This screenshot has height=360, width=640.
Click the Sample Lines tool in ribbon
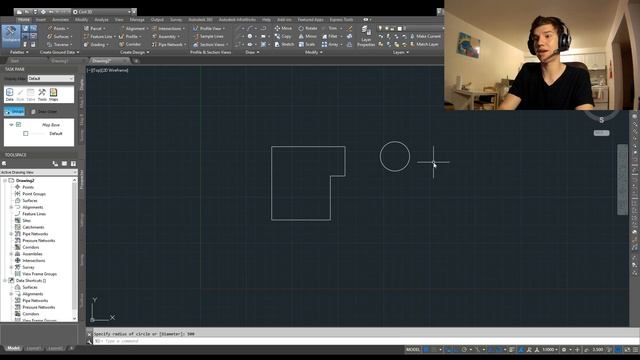tap(208, 36)
